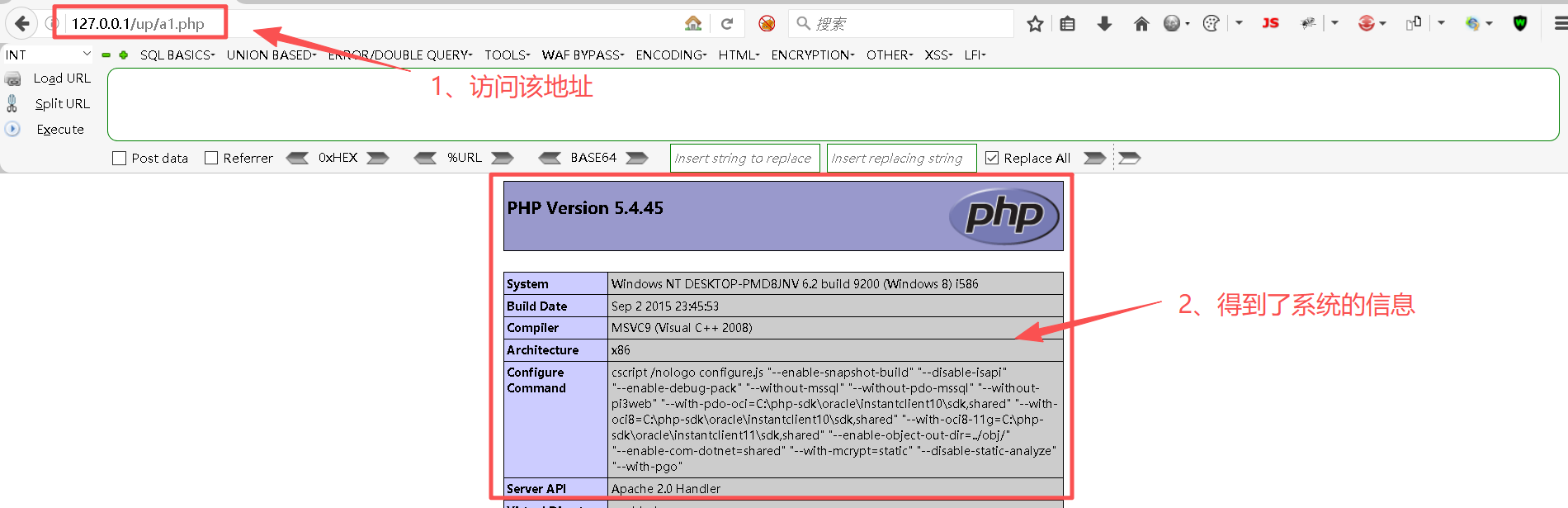Click the green minus icon in HackBar
This screenshot has height=508, width=1568.
click(x=106, y=55)
